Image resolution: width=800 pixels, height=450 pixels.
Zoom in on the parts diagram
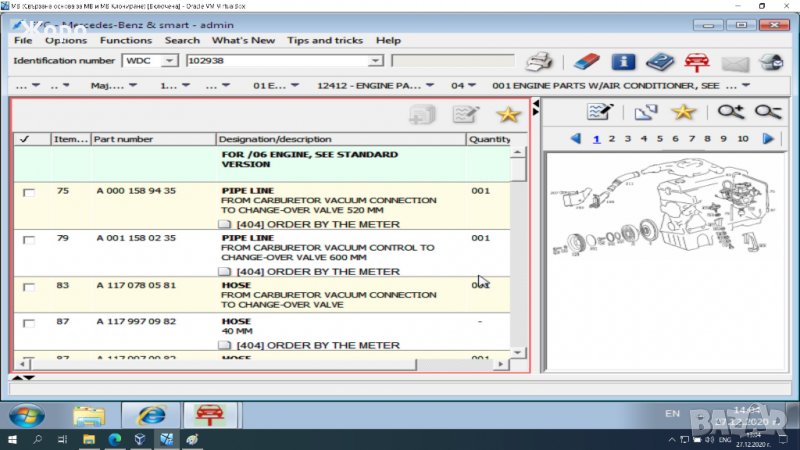click(x=731, y=112)
